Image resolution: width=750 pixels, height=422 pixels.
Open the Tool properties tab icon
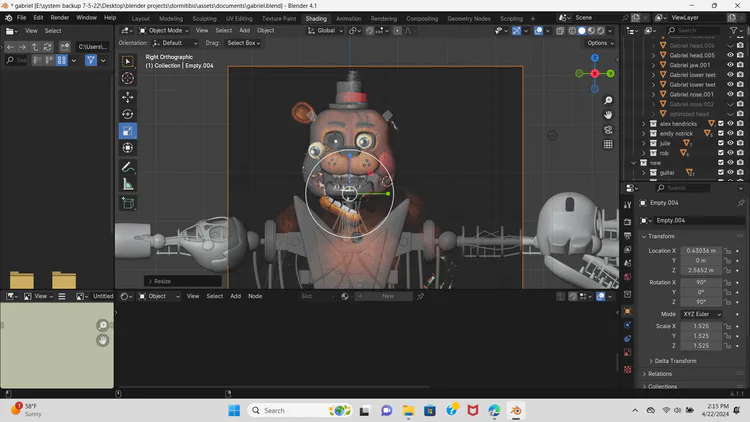[x=628, y=205]
